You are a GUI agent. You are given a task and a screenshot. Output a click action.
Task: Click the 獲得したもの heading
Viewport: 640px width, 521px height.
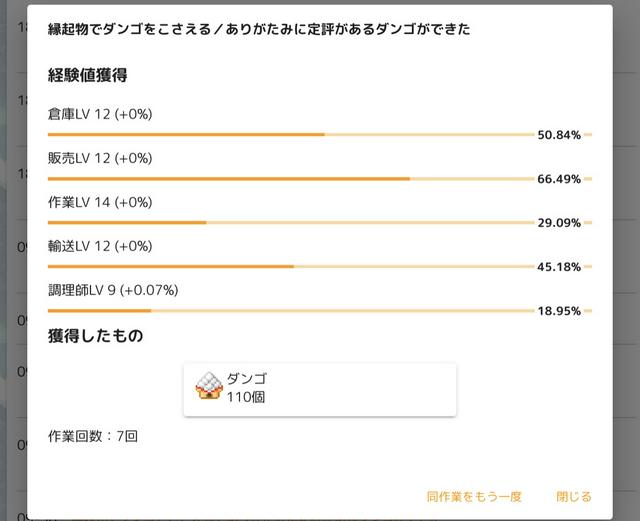(x=95, y=336)
